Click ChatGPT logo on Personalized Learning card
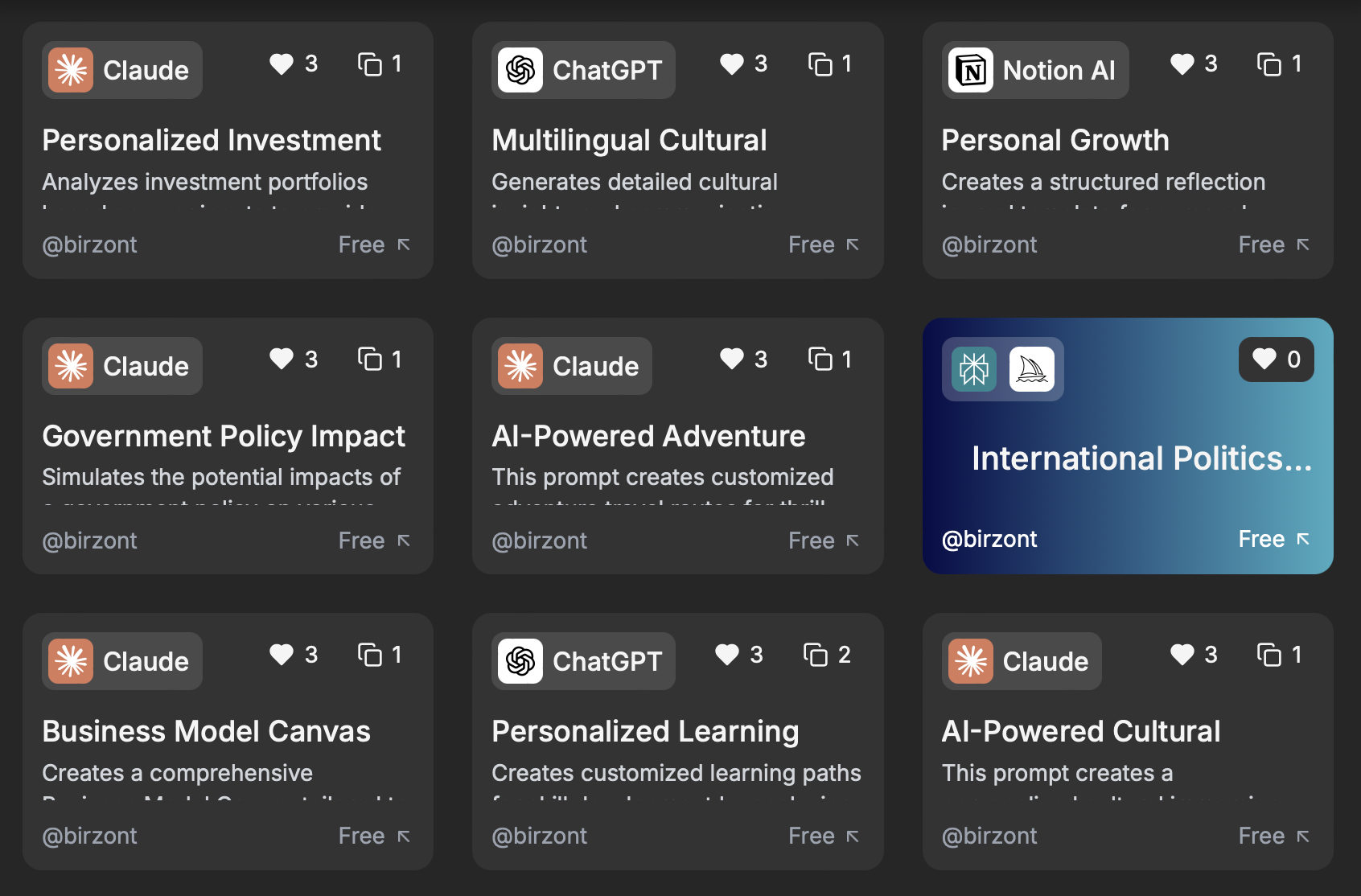 click(520, 661)
